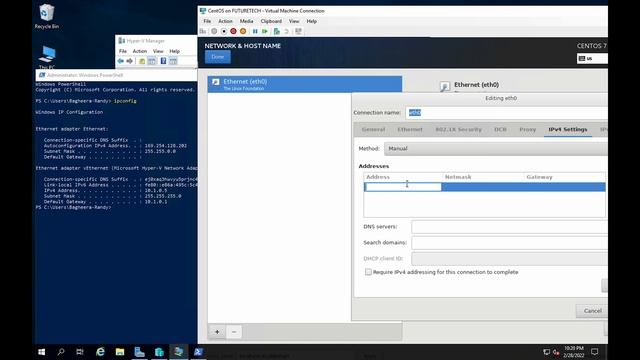
Task: Click the Help icon in Hyper-V Manager toolbar
Action: tap(163, 61)
